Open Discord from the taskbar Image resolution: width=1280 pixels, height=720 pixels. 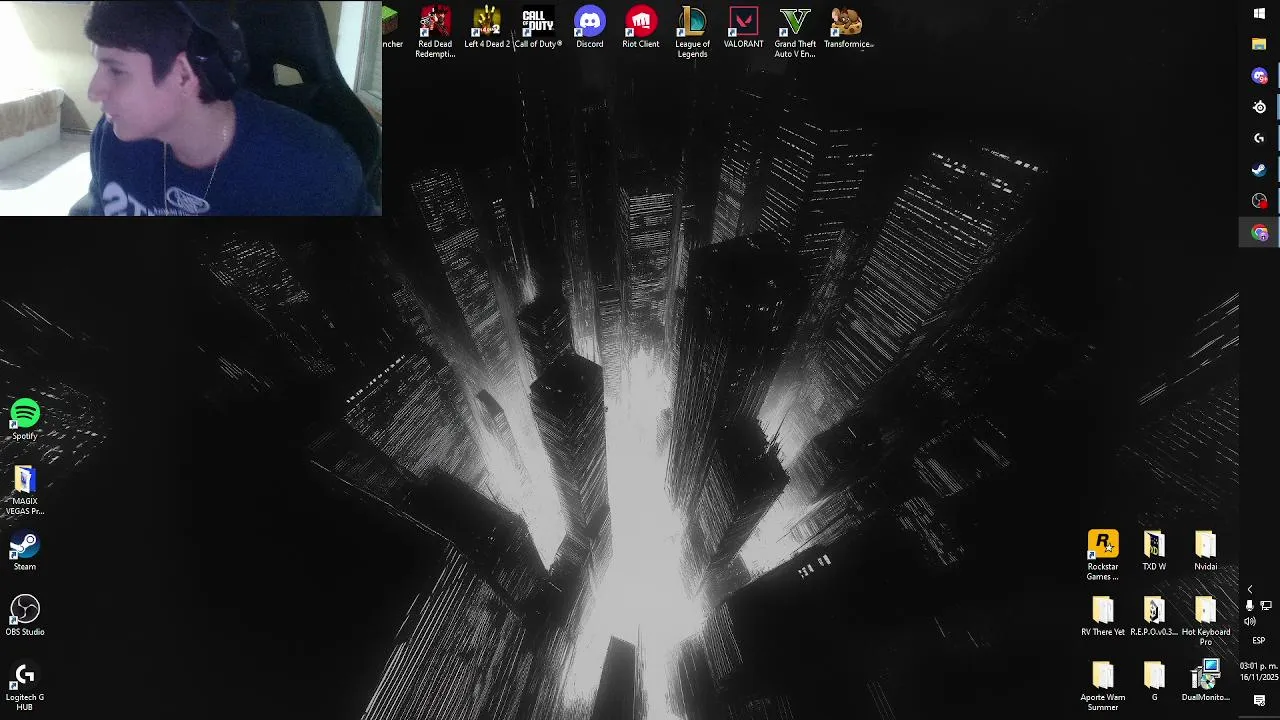1259,76
